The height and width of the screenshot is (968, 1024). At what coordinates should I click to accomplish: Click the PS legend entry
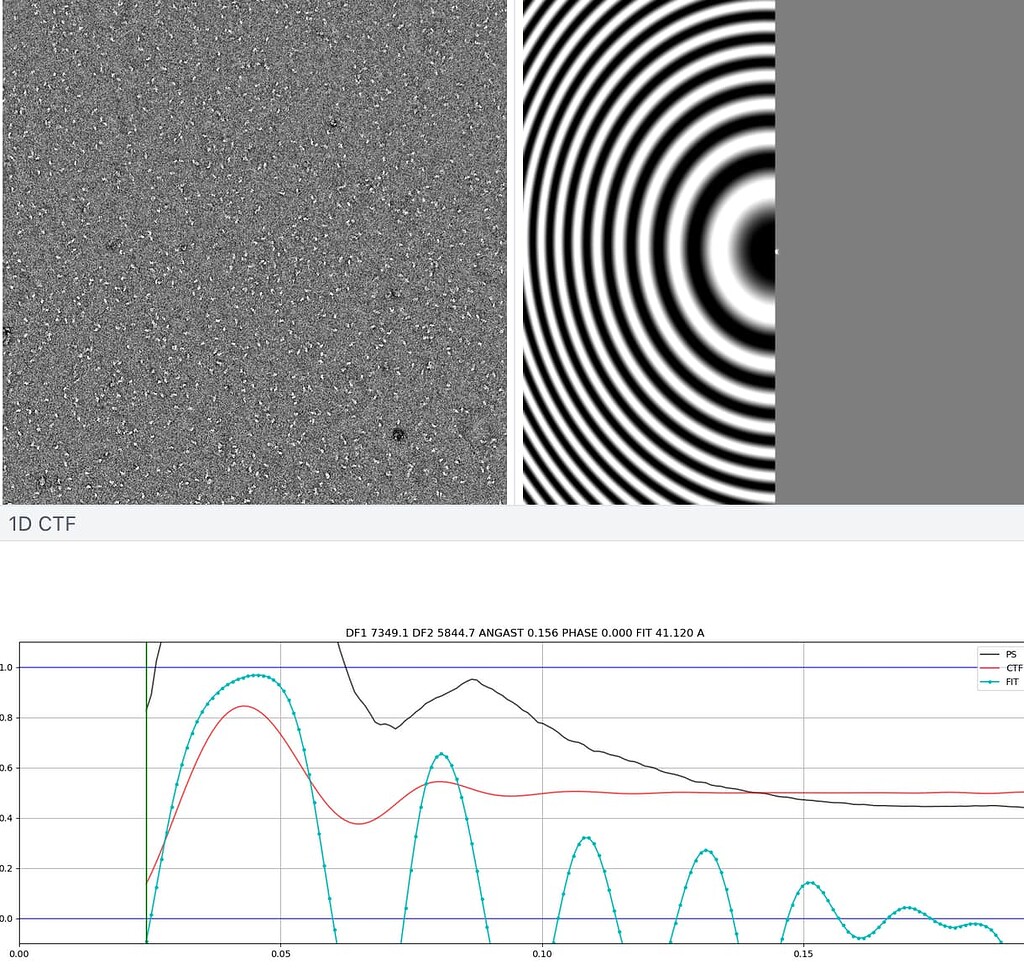click(1001, 654)
